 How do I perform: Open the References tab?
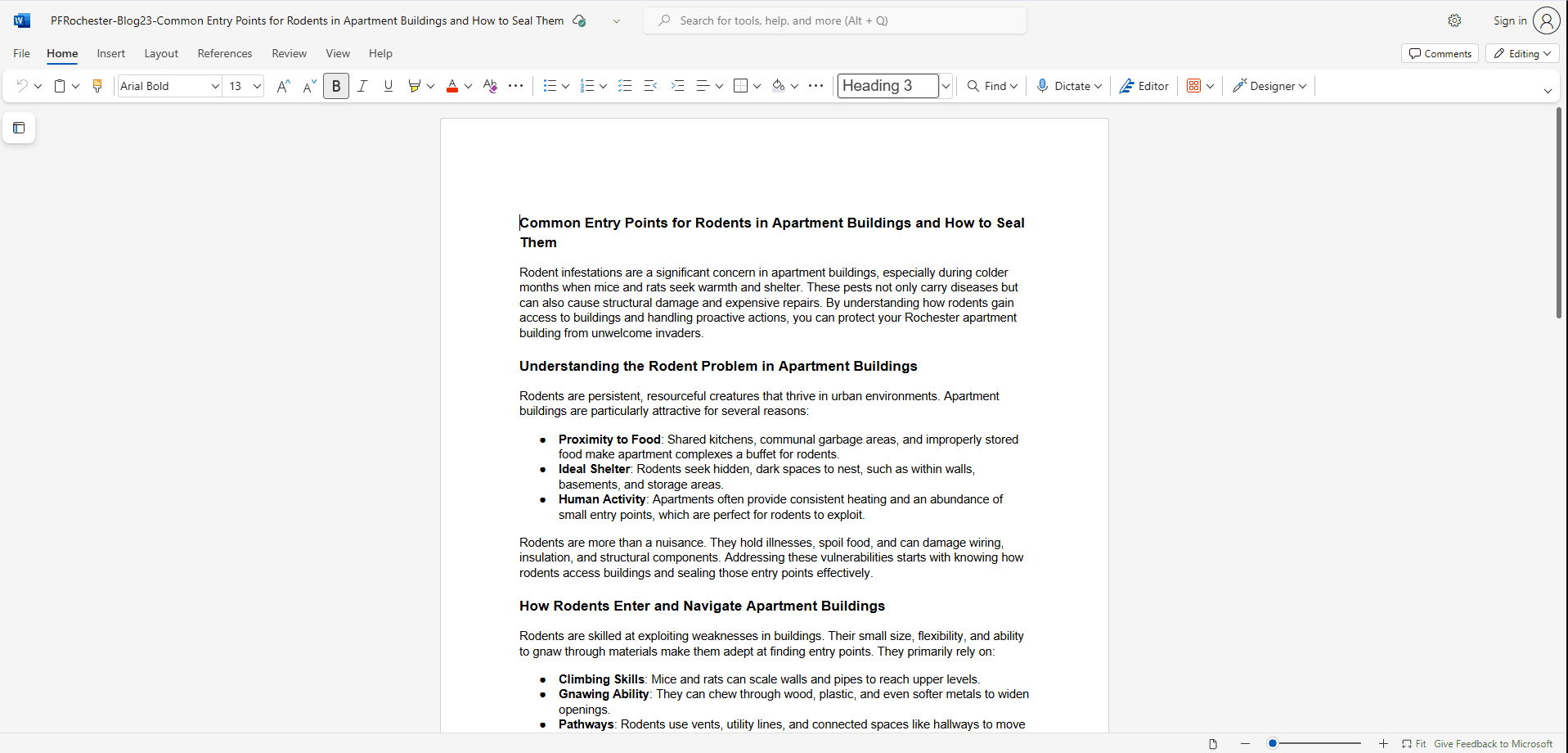pyautogui.click(x=225, y=53)
